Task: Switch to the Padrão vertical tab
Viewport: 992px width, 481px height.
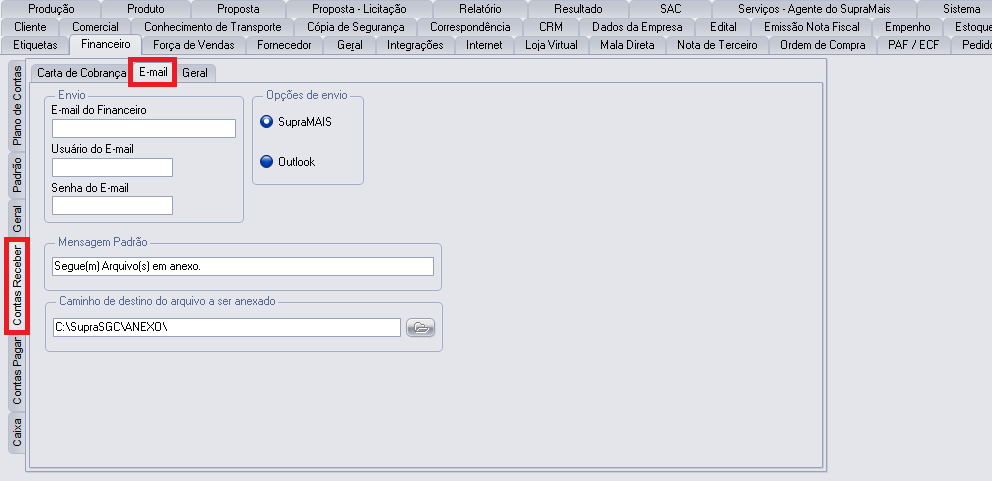Action: coord(17,175)
